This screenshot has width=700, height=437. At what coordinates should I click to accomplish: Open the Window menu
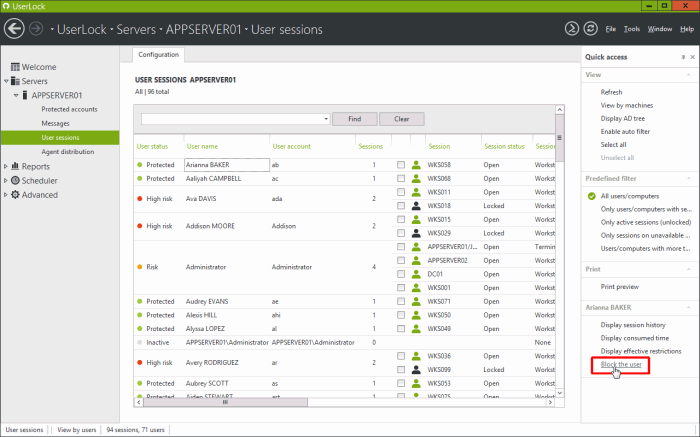pyautogui.click(x=660, y=29)
